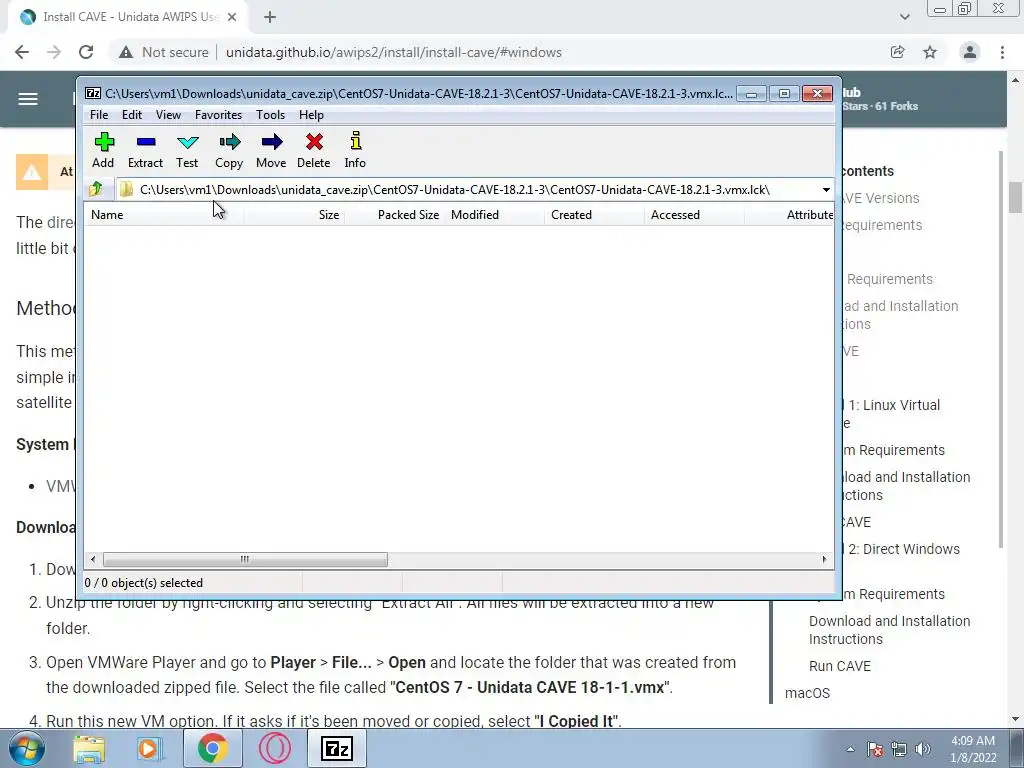Open the Chrome profile avatar menu
Viewport: 1024px width, 768px height.
[970, 52]
